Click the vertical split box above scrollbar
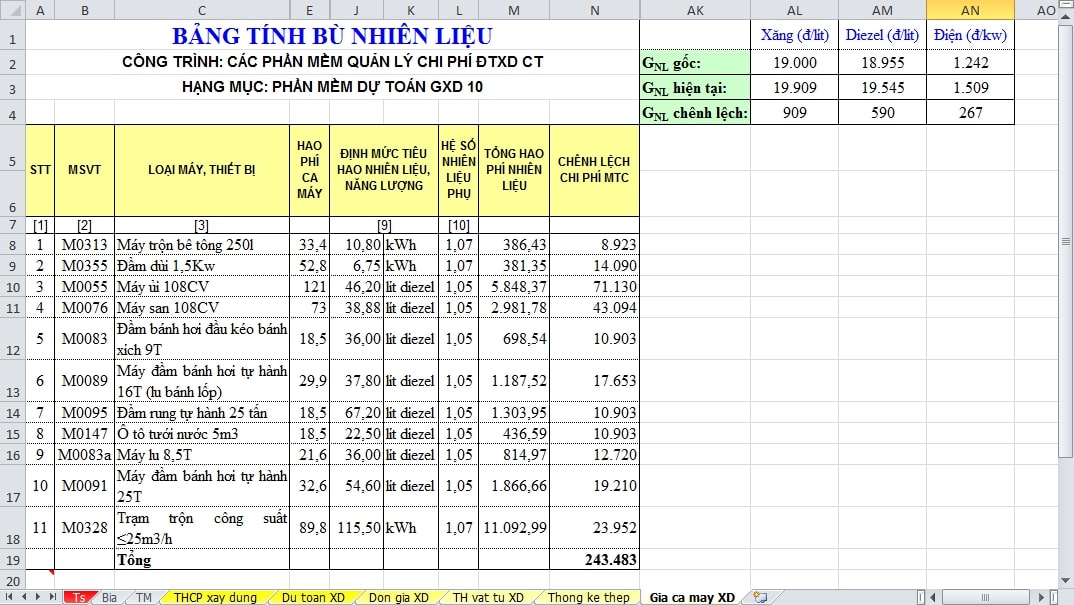The height and width of the screenshot is (605, 1074). [1065, 5]
